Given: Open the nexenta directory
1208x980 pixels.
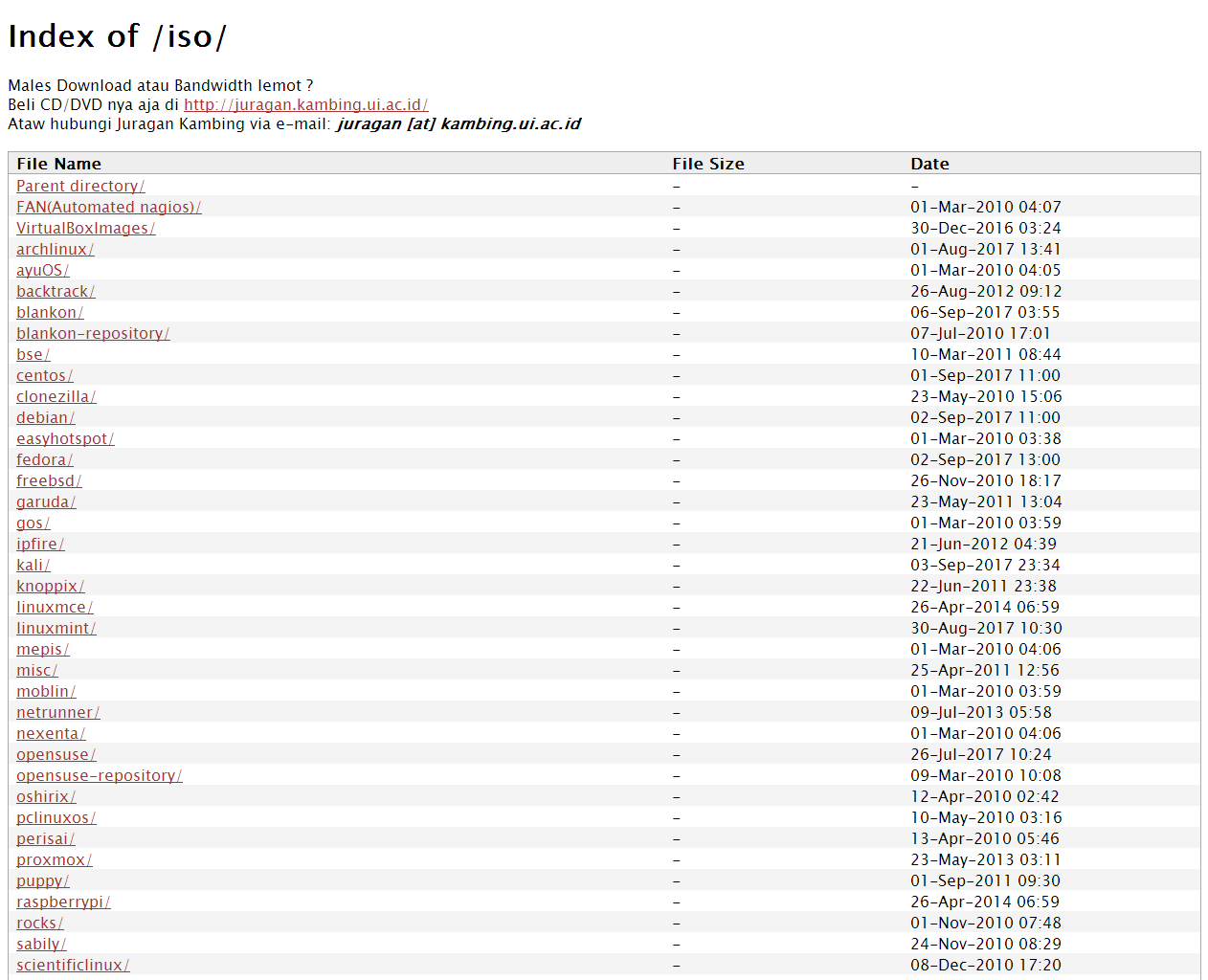Looking at the screenshot, I should [51, 733].
